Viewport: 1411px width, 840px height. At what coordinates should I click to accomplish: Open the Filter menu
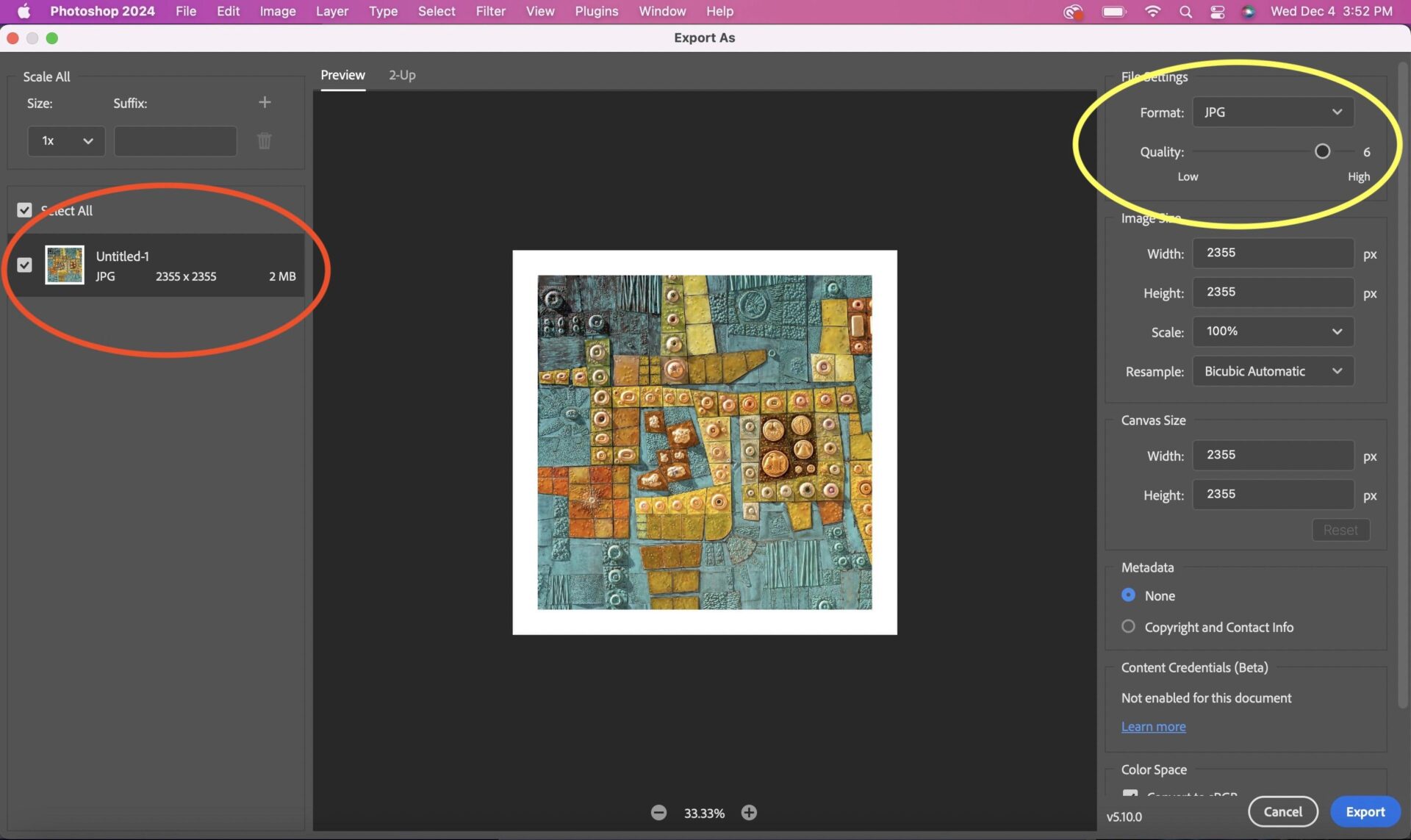tap(490, 11)
